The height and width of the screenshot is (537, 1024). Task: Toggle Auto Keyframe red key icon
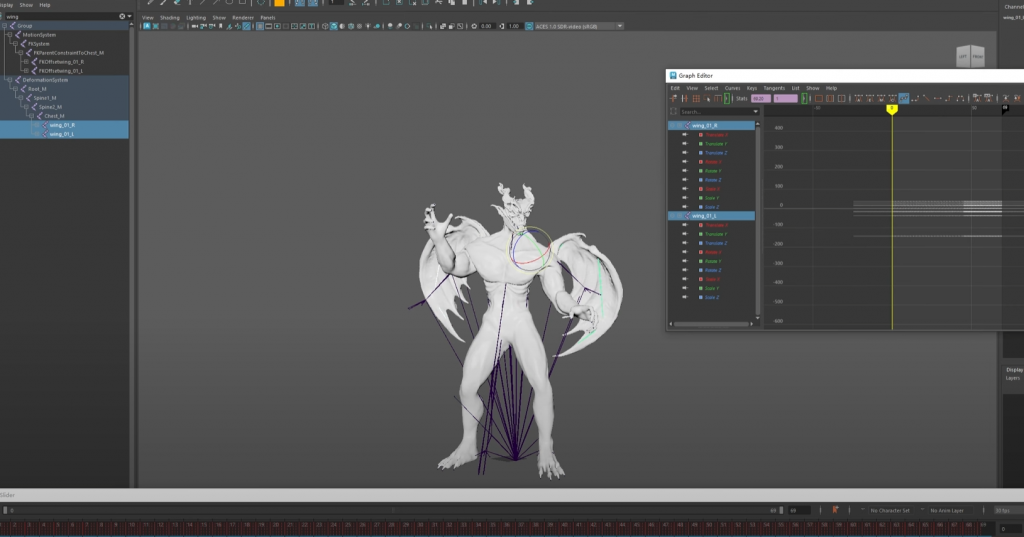(835, 510)
